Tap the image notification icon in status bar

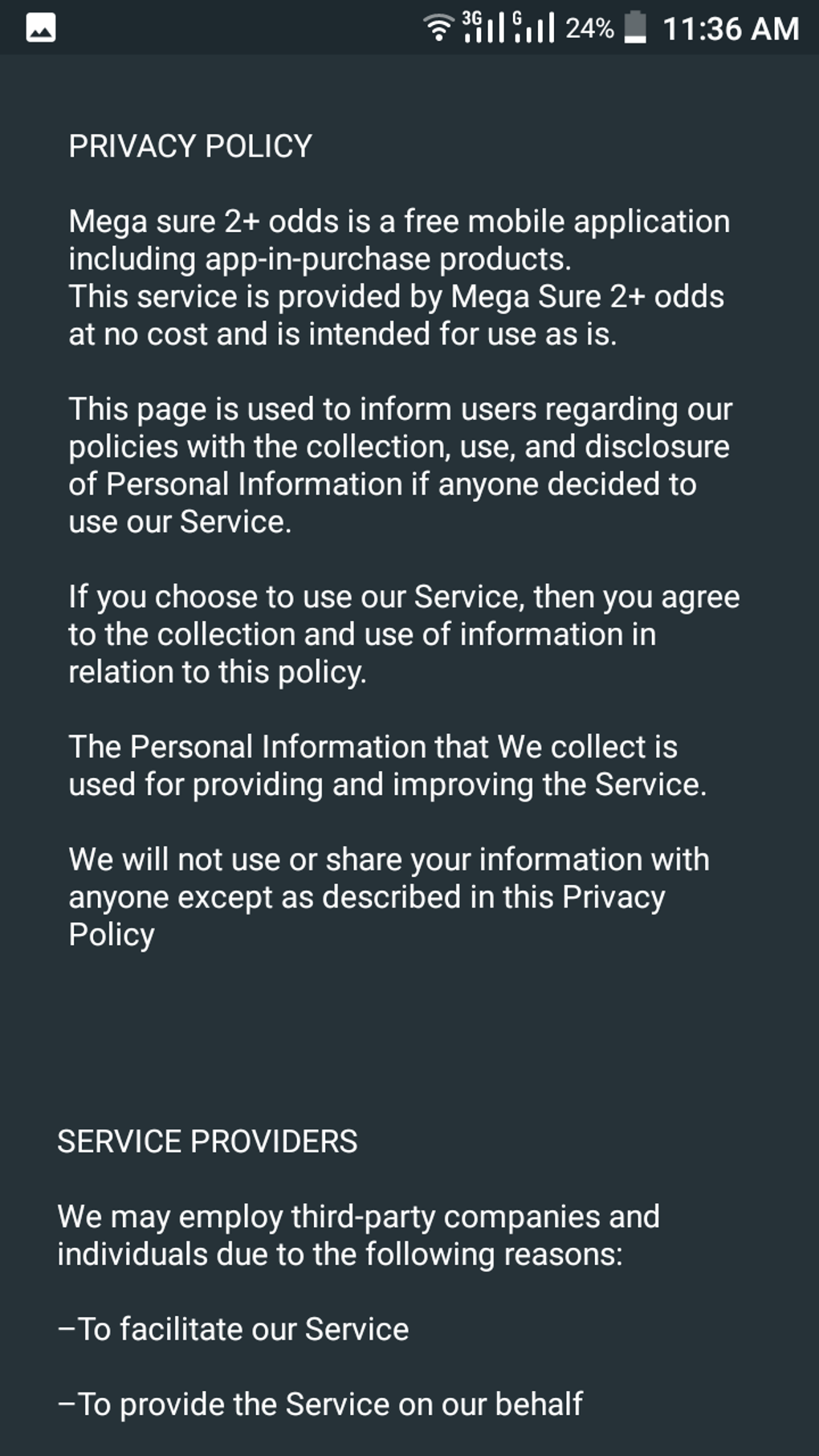point(41,28)
